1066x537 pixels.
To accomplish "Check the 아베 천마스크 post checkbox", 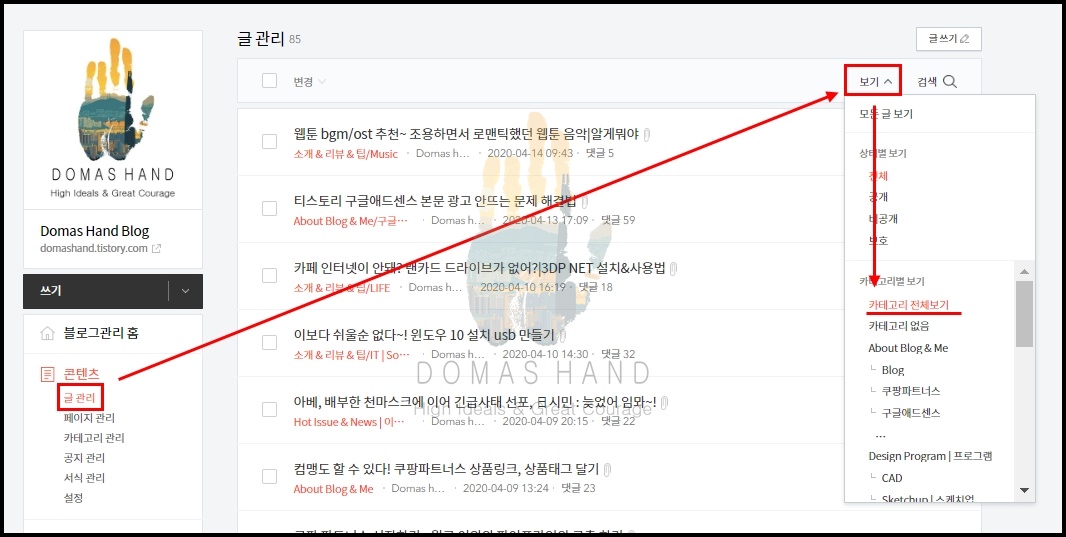I will 269,410.
